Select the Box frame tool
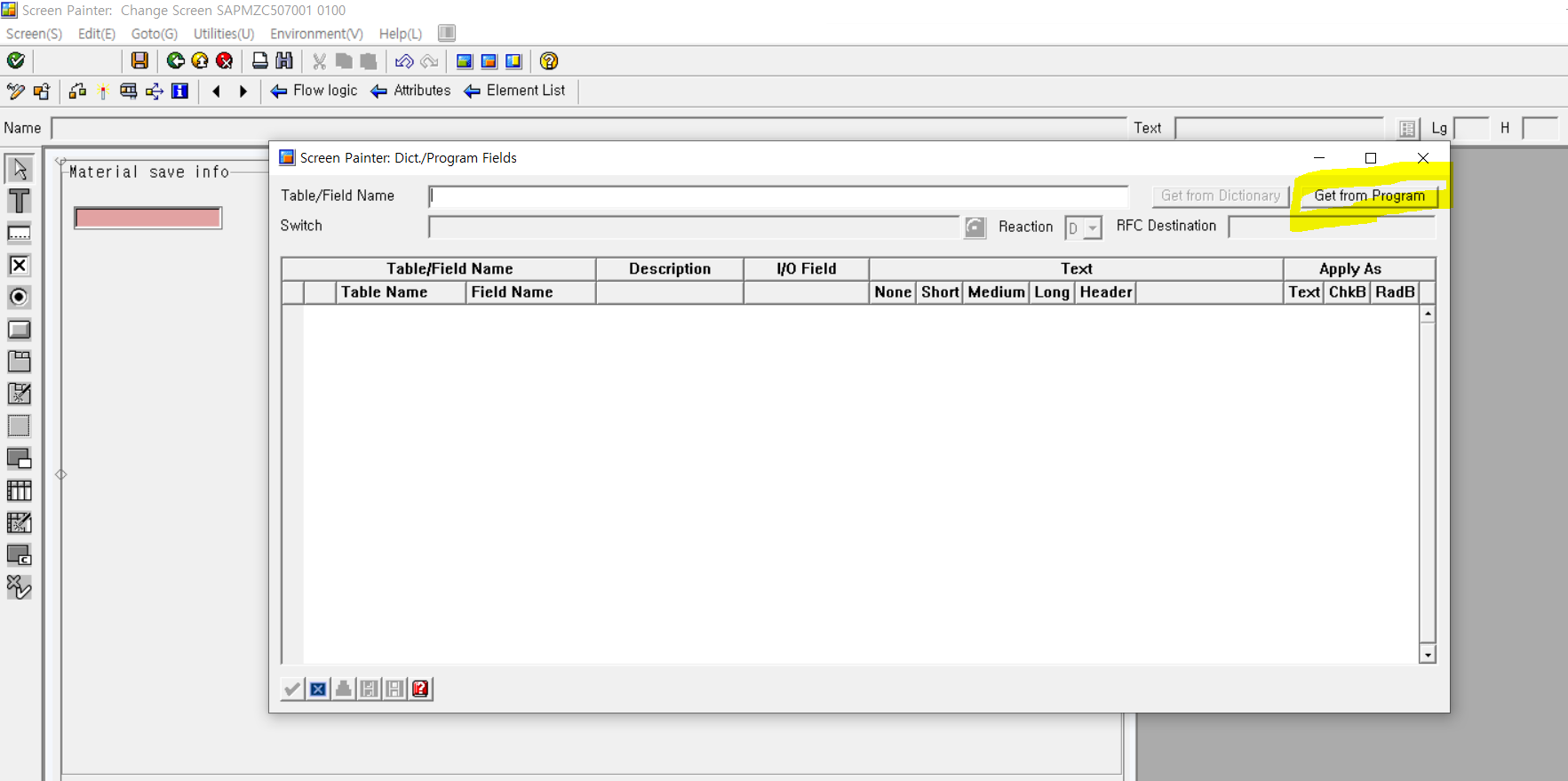The image size is (1568, 781). pyautogui.click(x=19, y=426)
